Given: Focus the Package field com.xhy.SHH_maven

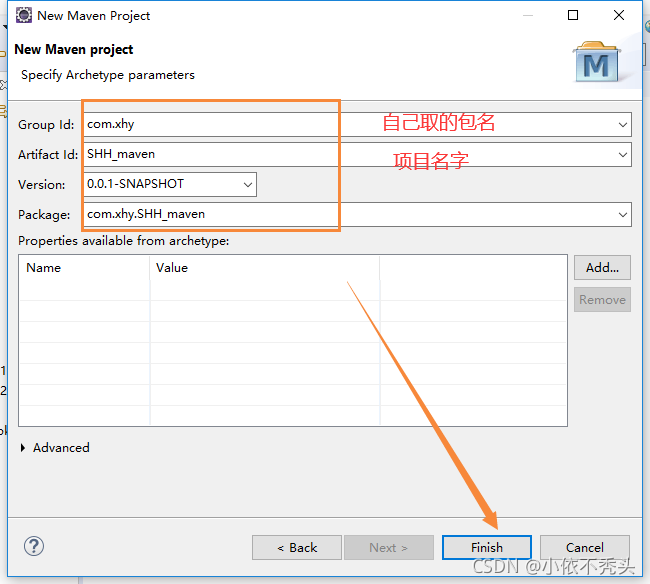Looking at the screenshot, I should coord(357,214).
